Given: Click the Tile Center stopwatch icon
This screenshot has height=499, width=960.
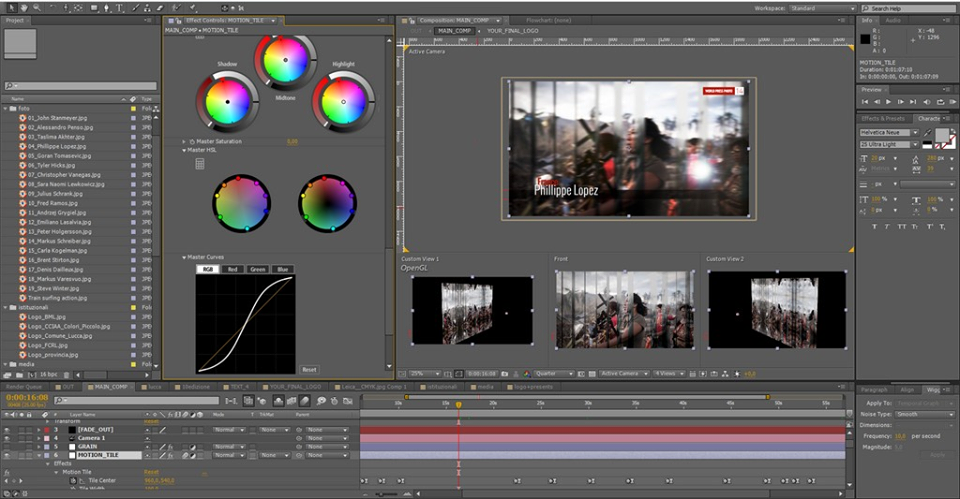Looking at the screenshot, I should coord(73,481).
